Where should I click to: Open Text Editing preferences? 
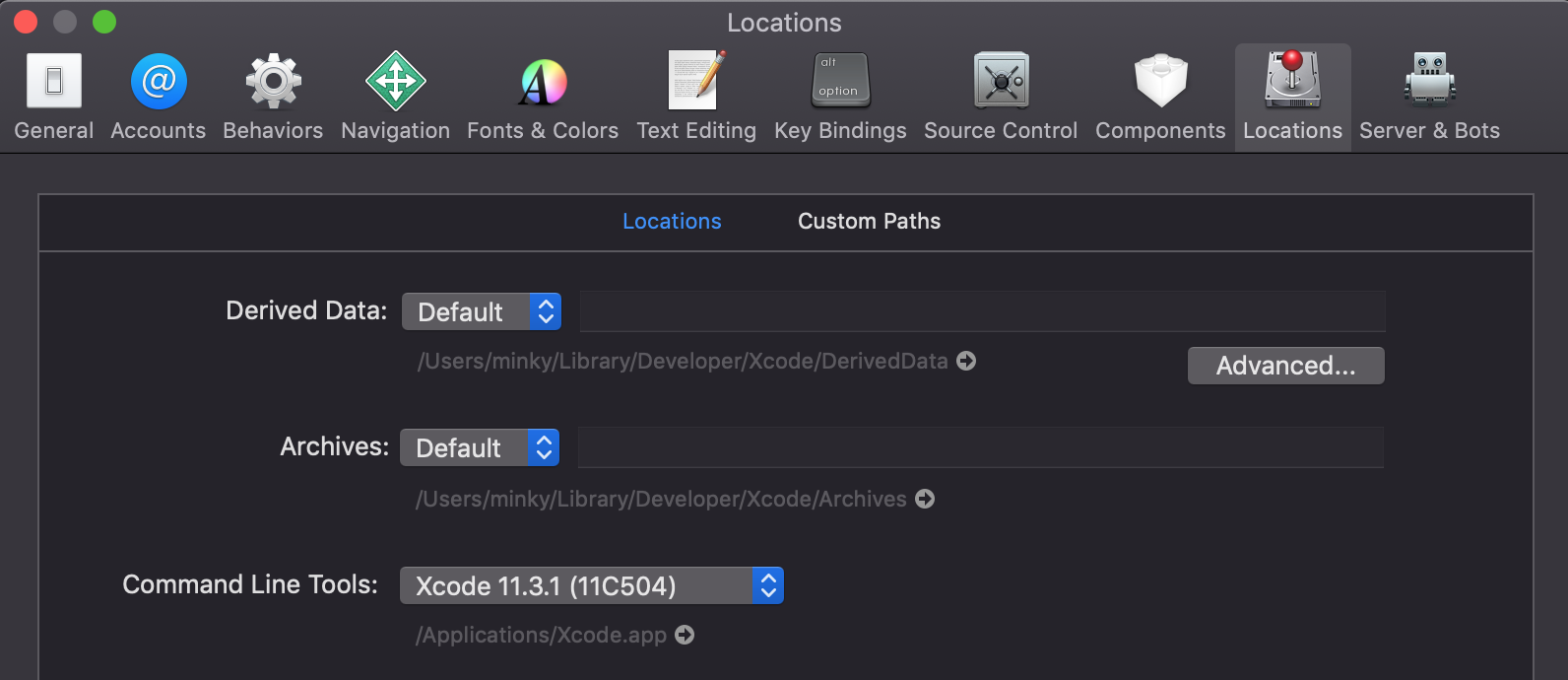[696, 97]
